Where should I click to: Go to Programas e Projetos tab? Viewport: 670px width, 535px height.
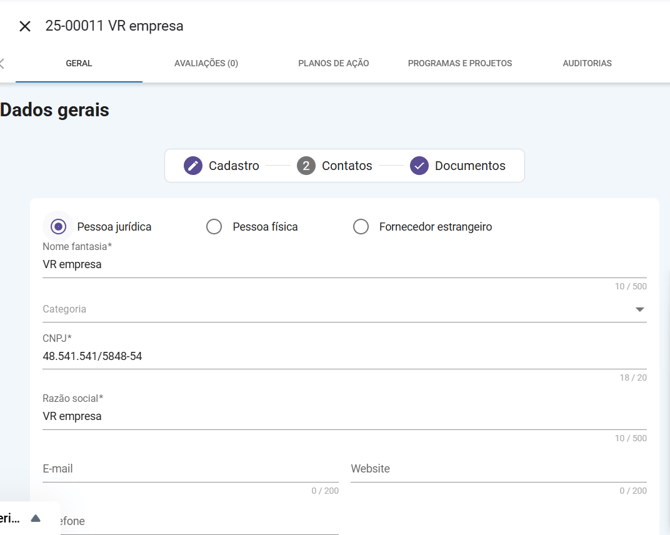tap(459, 63)
